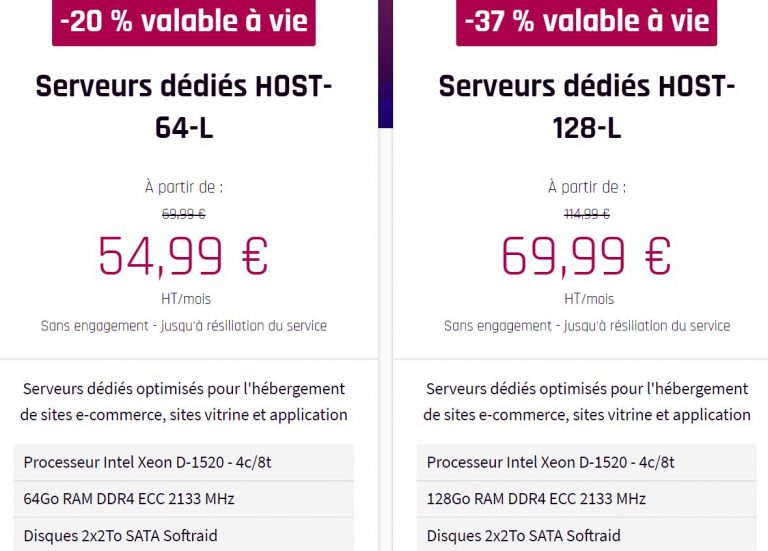Click Sans engagement text under 54,99 € price
The height and width of the screenshot is (551, 768).
(184, 326)
